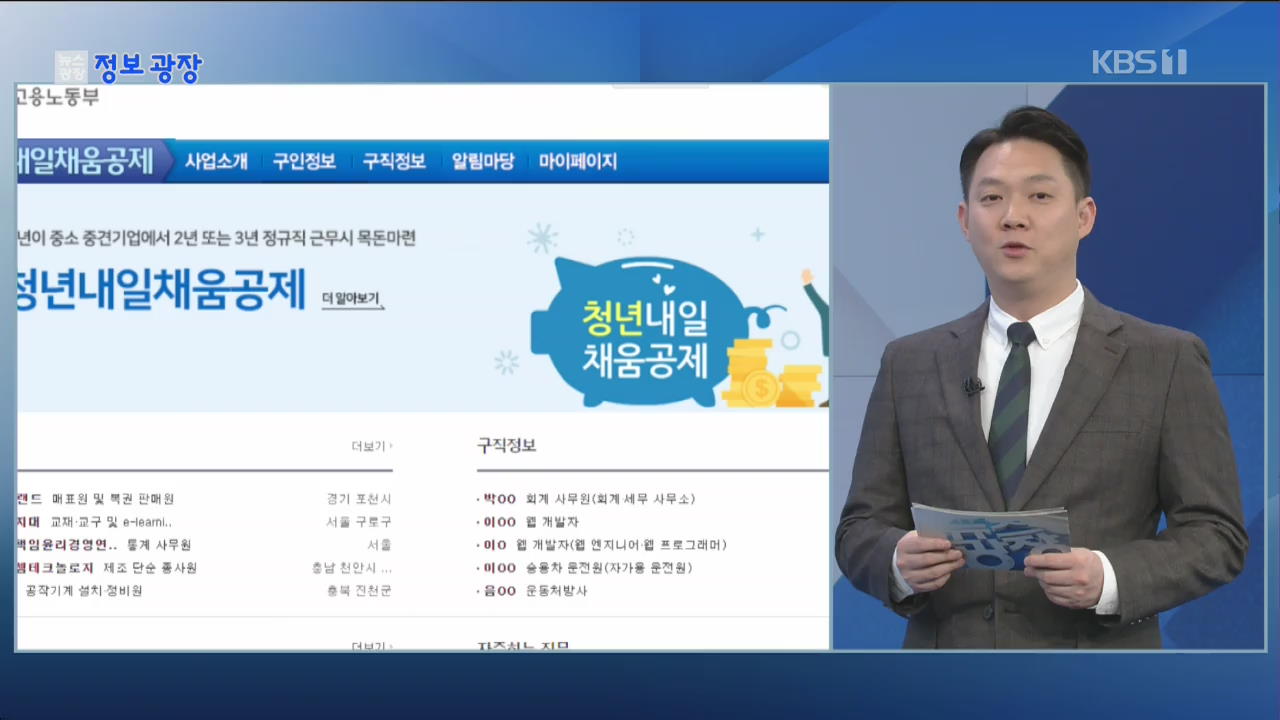The width and height of the screenshot is (1280, 720).
Task: Click the 정보 광장 segment title
Action: pyautogui.click(x=148, y=67)
